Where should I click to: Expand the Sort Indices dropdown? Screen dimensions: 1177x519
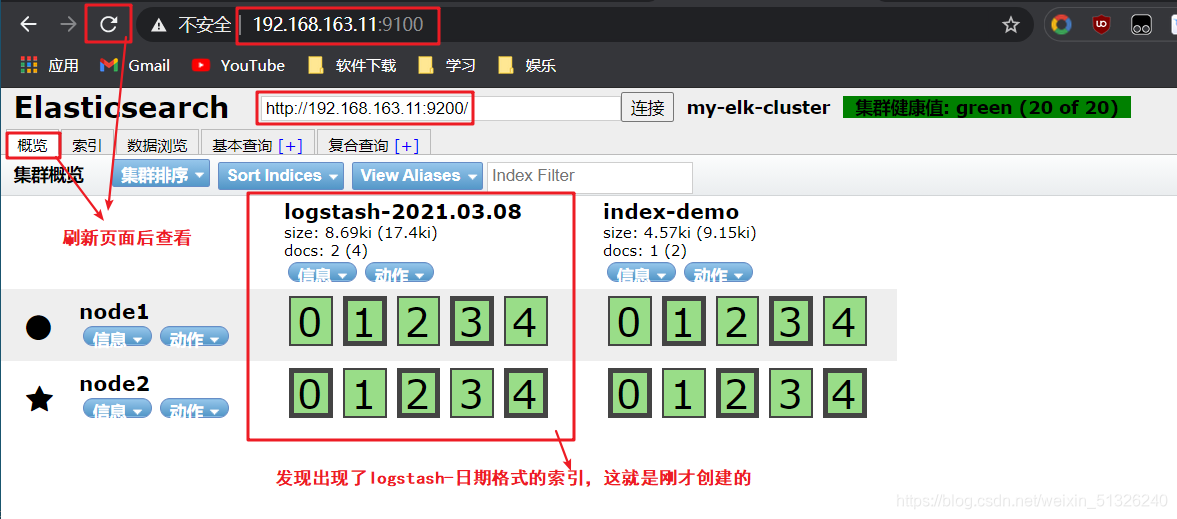coord(281,176)
